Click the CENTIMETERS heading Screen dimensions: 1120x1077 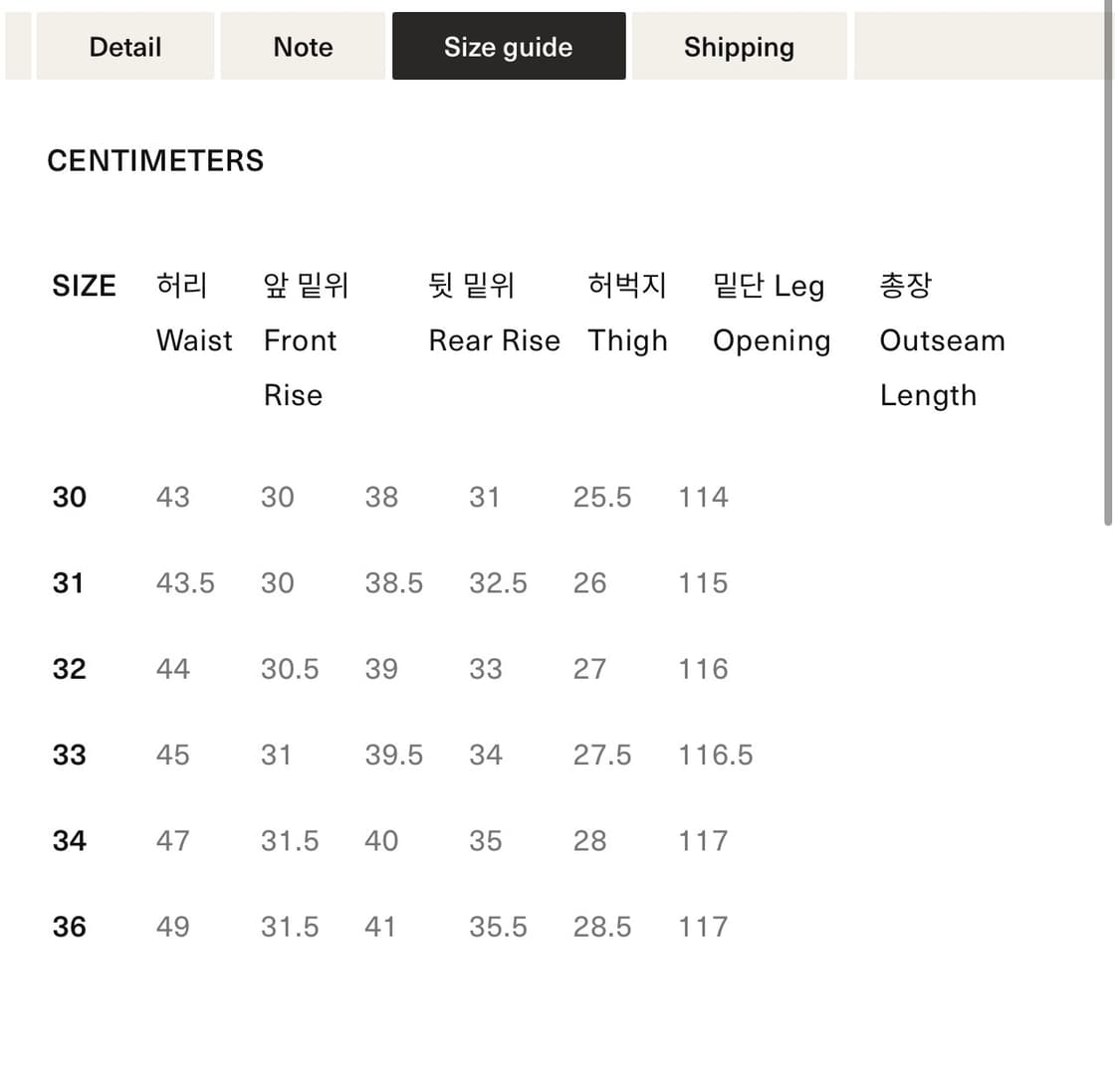155,161
